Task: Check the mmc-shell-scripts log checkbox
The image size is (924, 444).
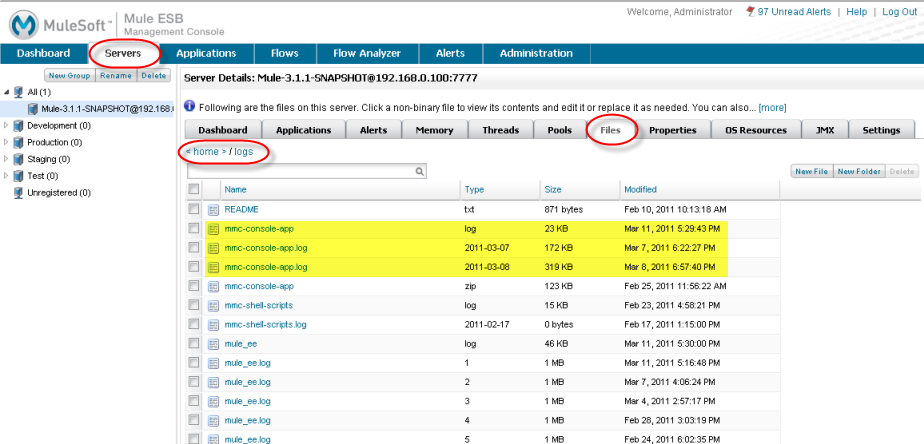Action: [193, 305]
